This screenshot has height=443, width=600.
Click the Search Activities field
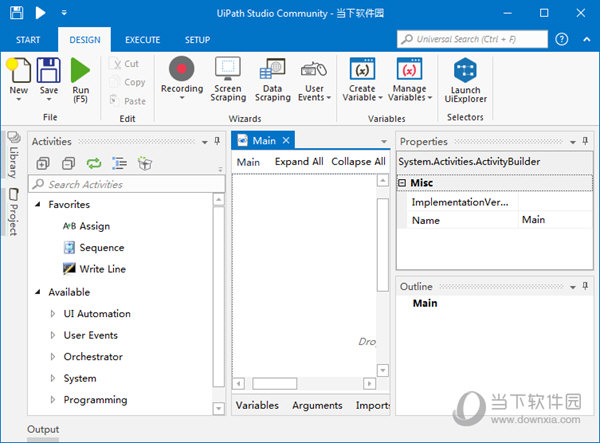127,184
